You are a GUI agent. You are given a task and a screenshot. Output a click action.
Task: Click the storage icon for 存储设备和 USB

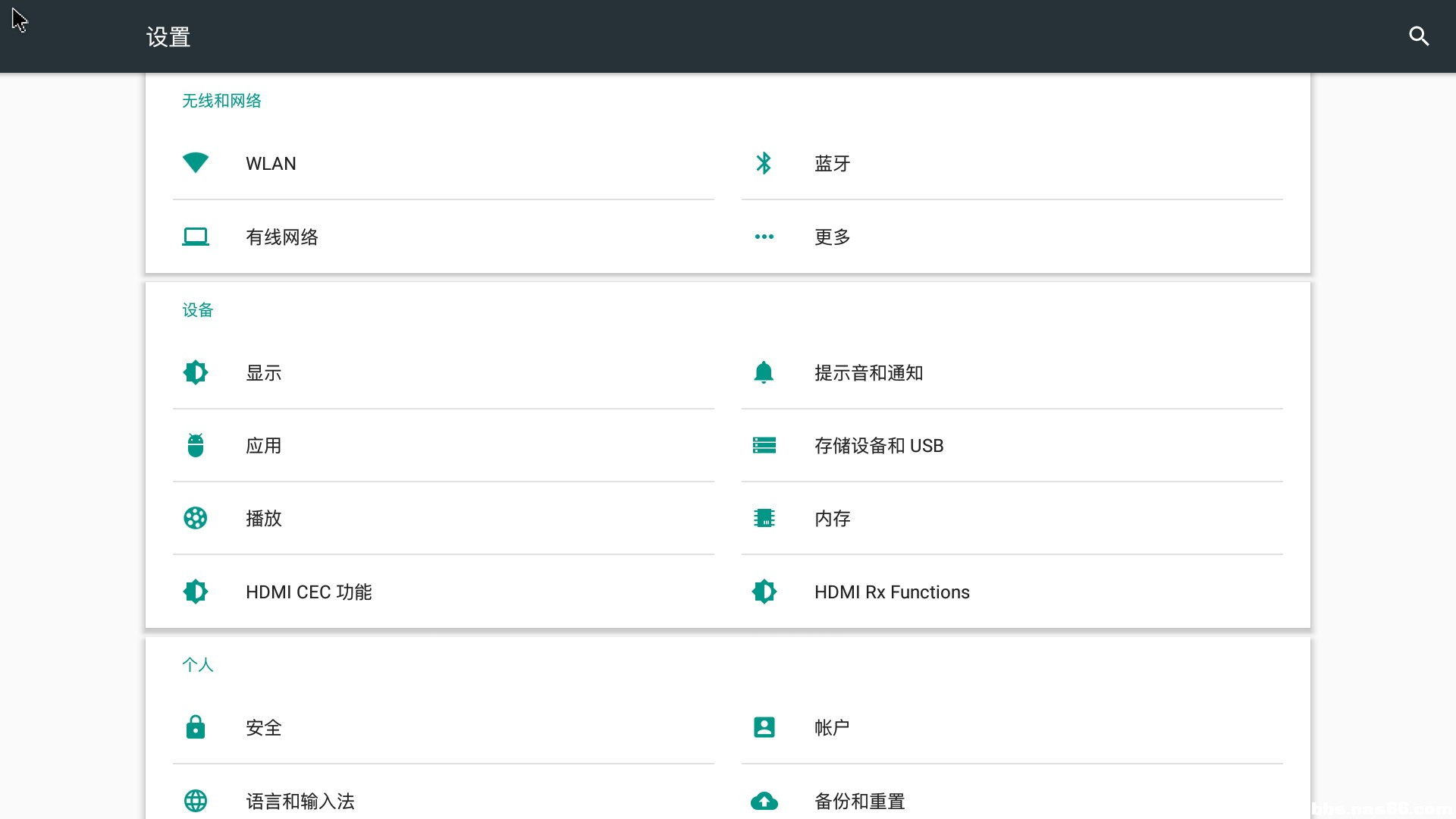[x=764, y=445]
